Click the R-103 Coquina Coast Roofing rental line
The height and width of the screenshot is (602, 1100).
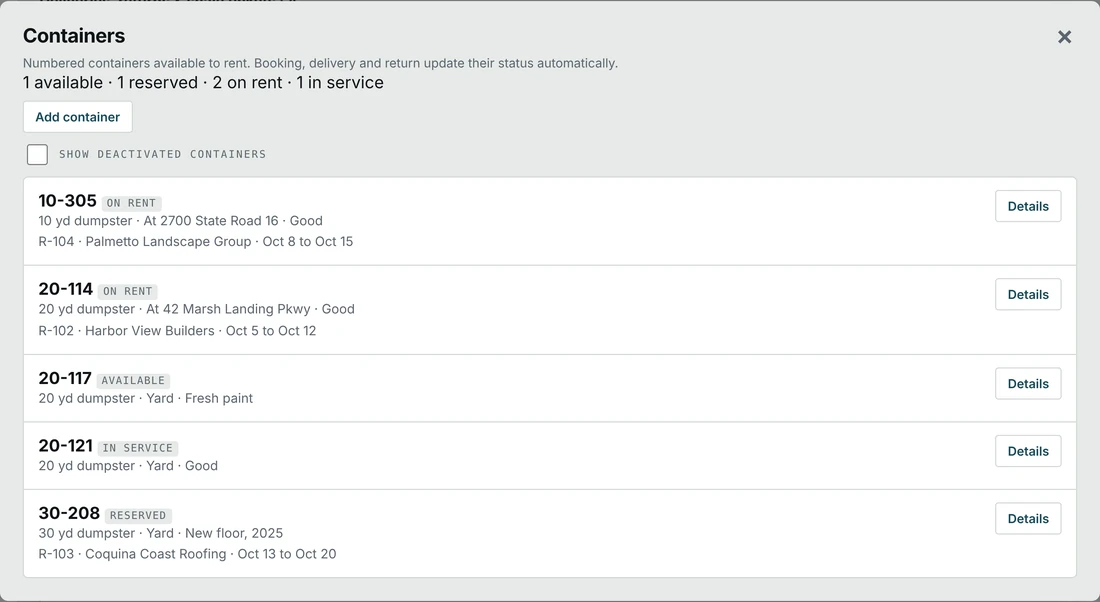click(187, 554)
